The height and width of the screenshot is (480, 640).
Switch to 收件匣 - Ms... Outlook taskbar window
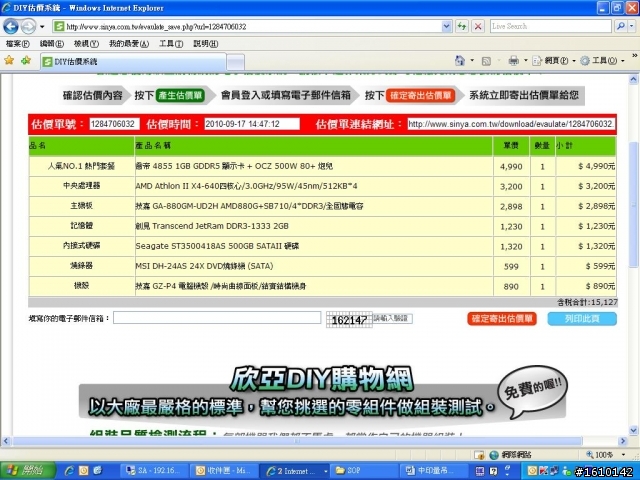point(225,471)
